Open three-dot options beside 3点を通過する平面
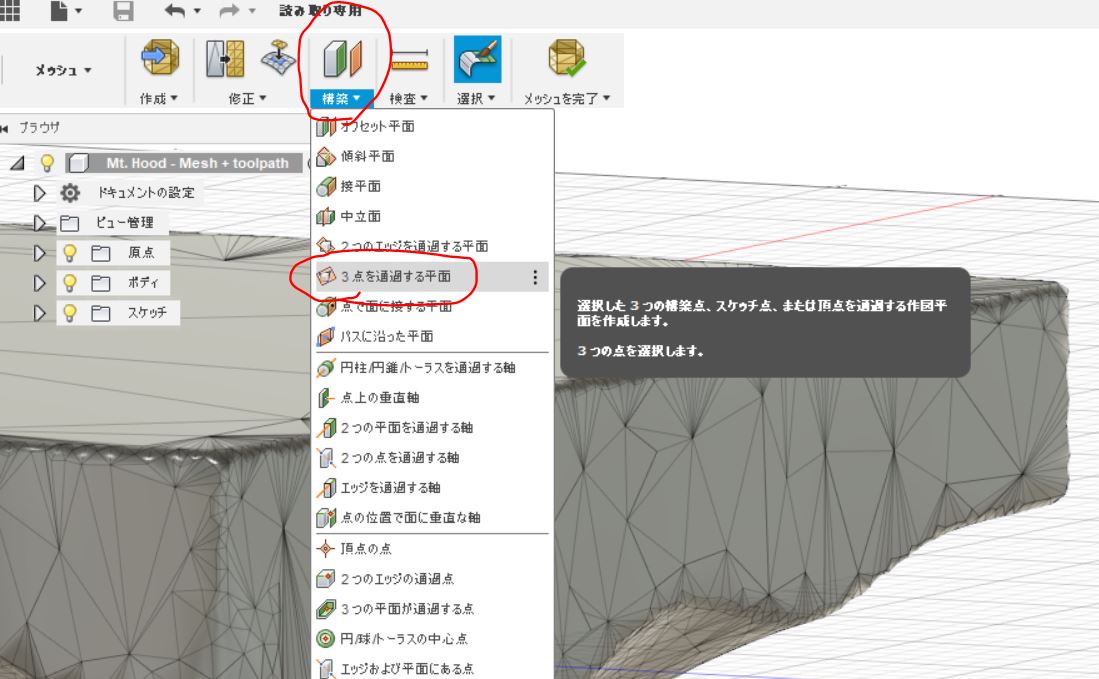 coord(535,277)
